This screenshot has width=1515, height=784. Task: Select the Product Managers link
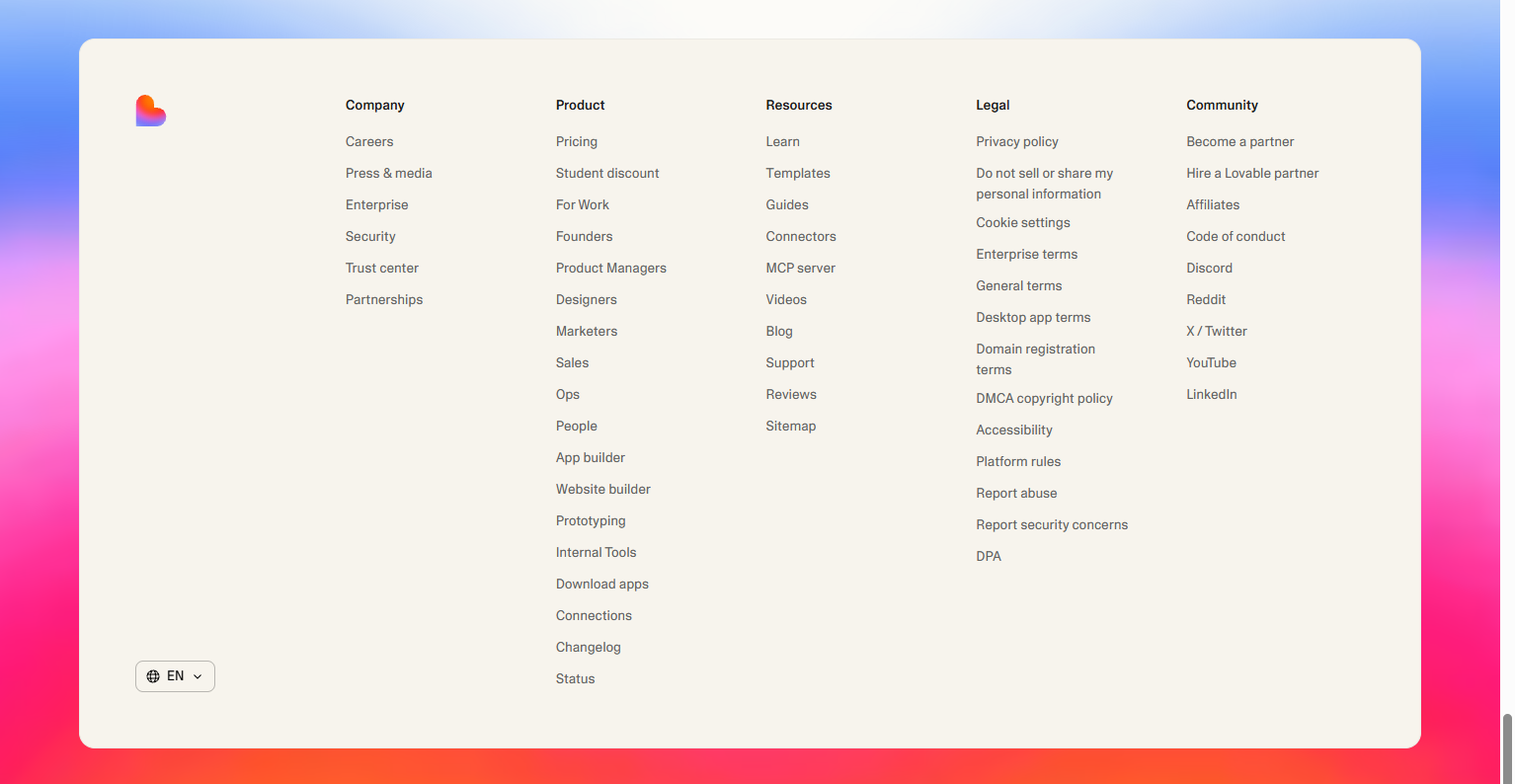pyautogui.click(x=611, y=269)
